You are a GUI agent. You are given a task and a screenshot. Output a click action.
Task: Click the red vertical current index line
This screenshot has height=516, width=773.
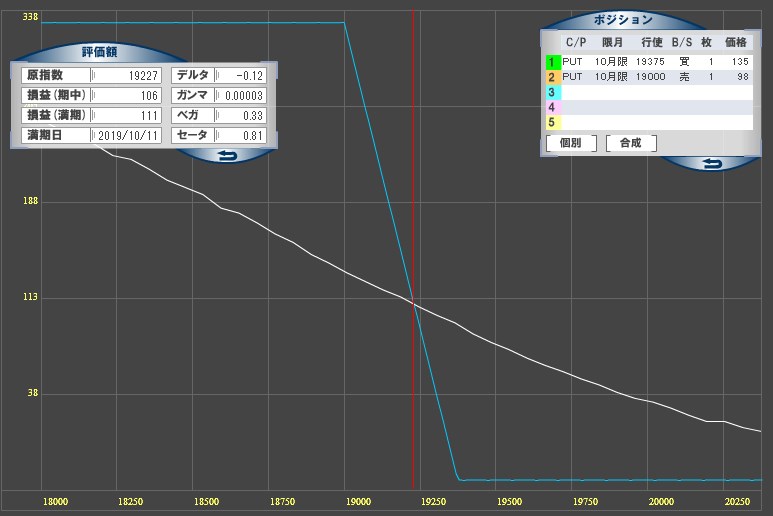[413, 246]
